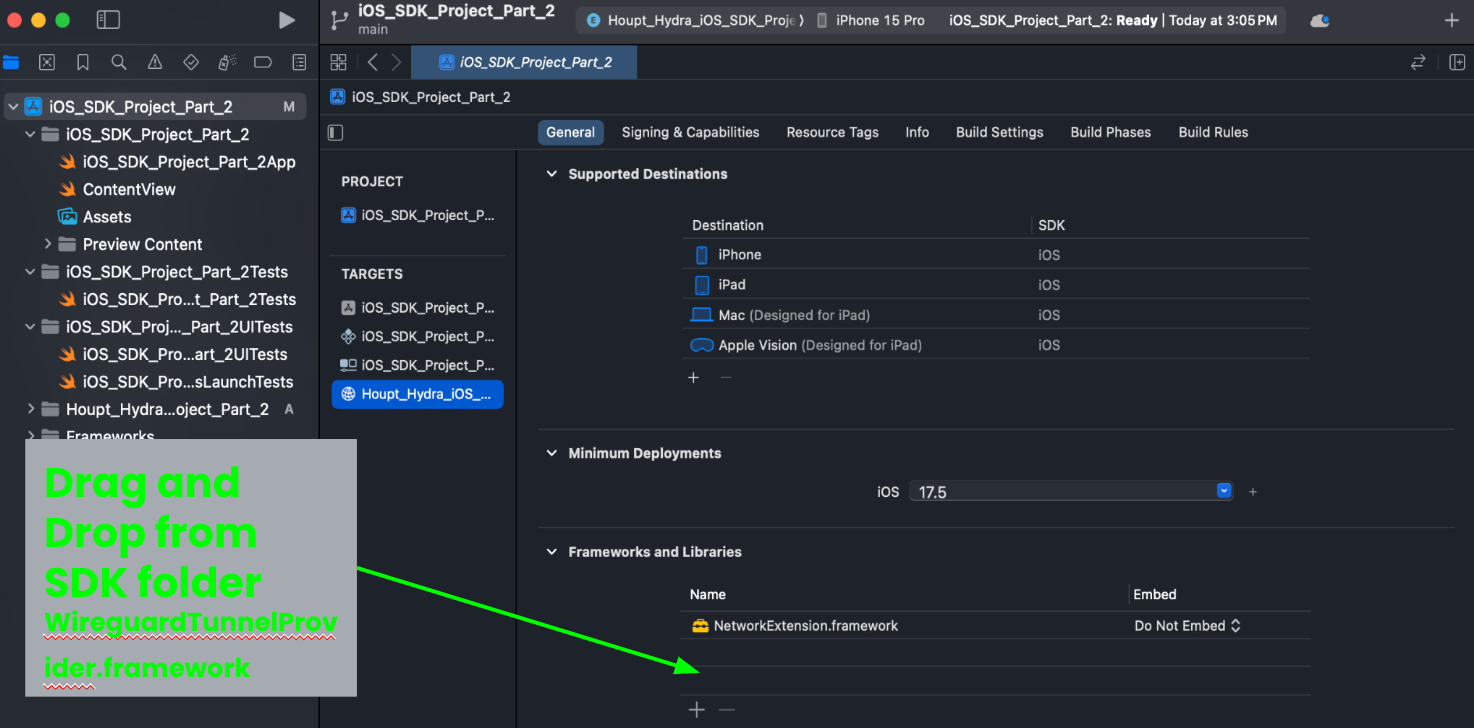Select iOS_SDK_Pro...sLaunchTests file
1474x728 pixels.
(x=188, y=382)
